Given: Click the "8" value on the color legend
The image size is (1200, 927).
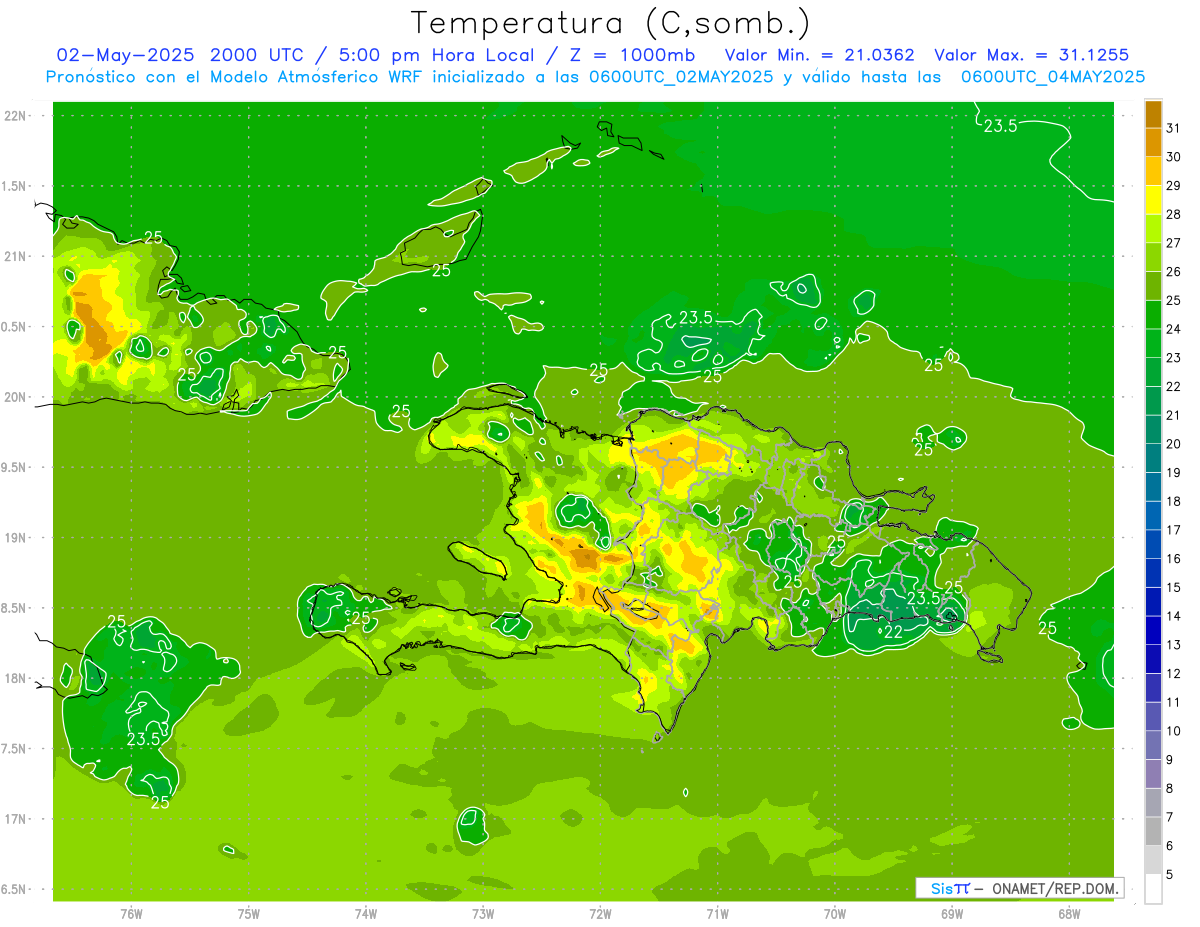Looking at the screenshot, I should click(x=1170, y=789).
